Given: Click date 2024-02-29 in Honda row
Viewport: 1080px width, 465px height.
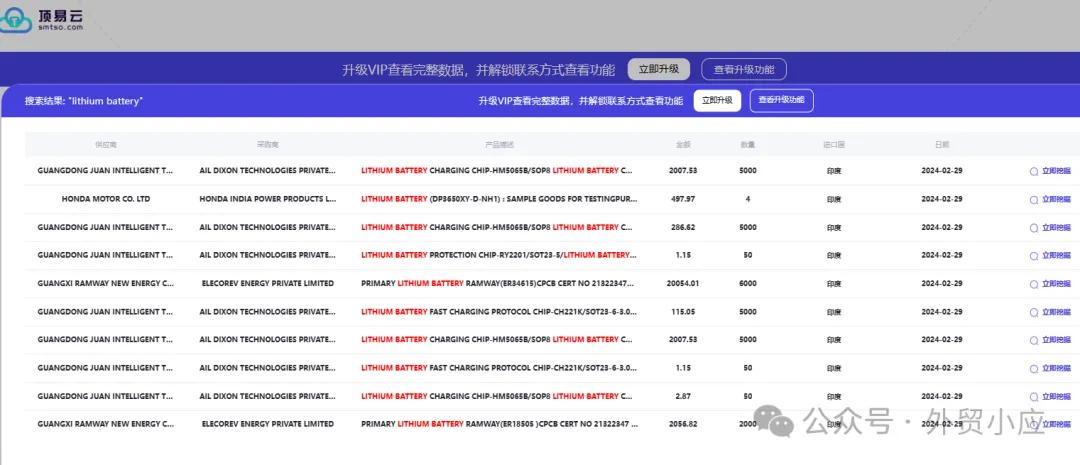Looking at the screenshot, I should pos(942,199).
